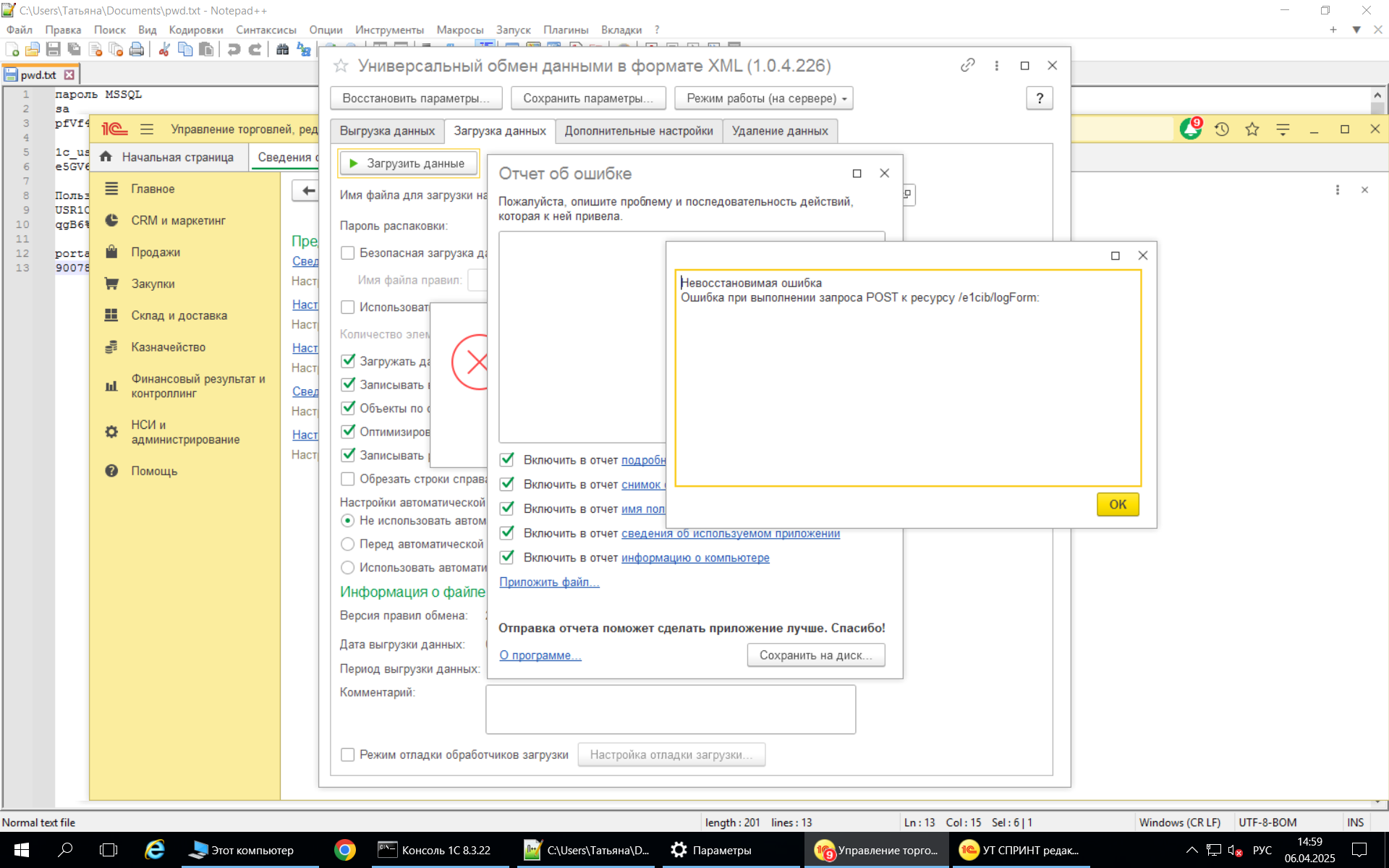Open Task View on the taskbar
This screenshot has height=868, width=1389.
[109, 850]
